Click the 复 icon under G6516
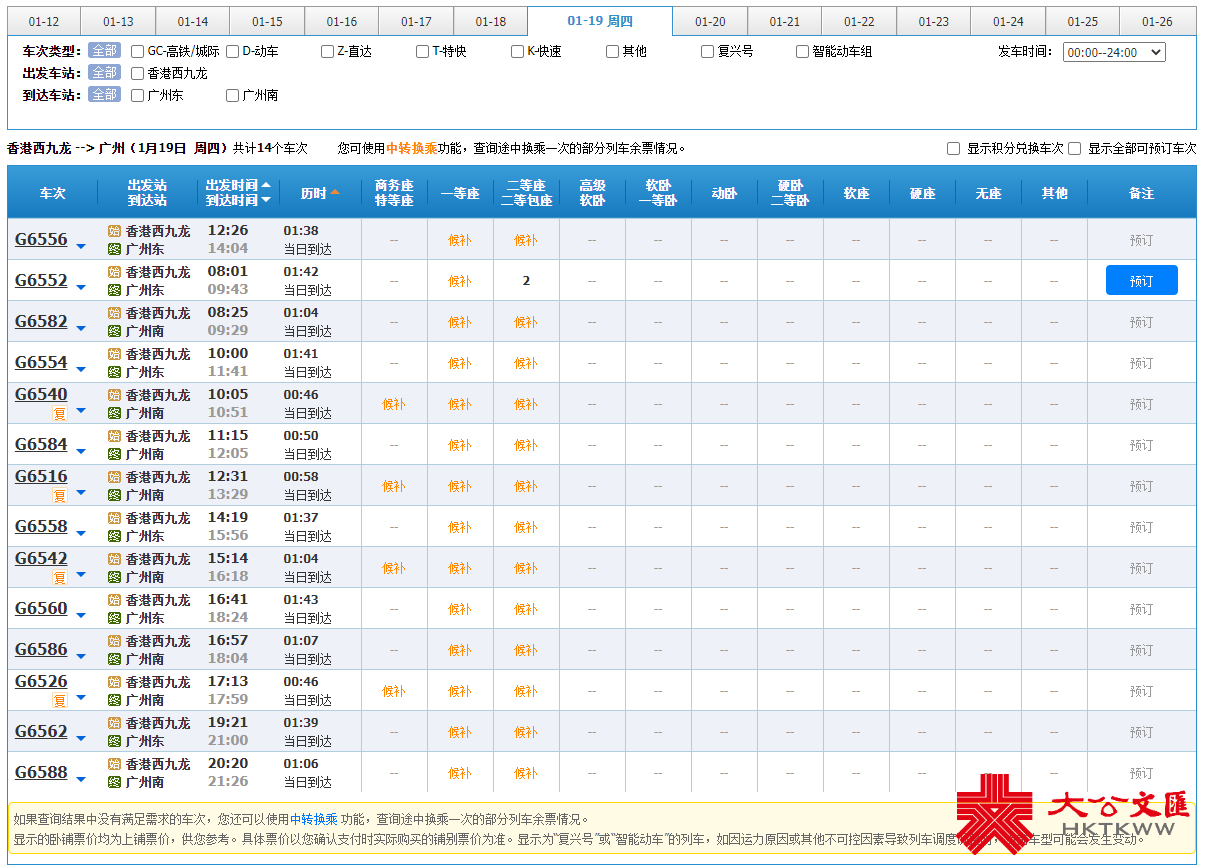 59,495
